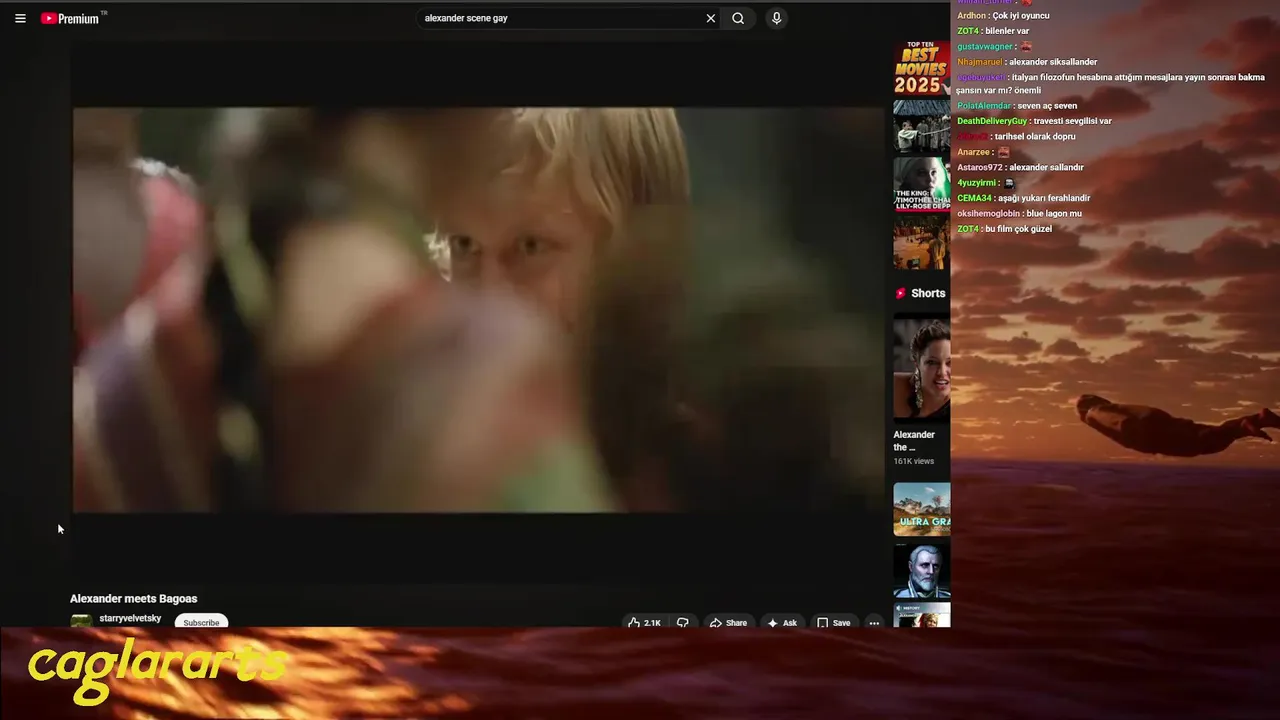The height and width of the screenshot is (720, 1280).
Task: Open the 'Ultra Gra...' suggested video thumbnail
Action: 921,510
